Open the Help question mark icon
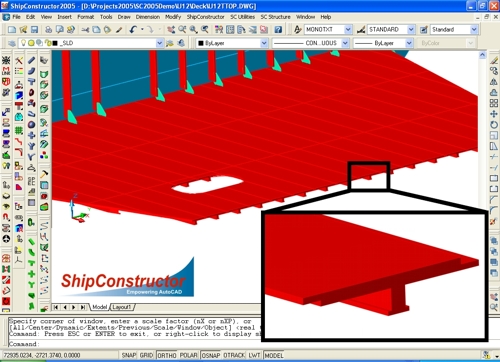The width and height of the screenshot is (500, 362). (x=278, y=30)
